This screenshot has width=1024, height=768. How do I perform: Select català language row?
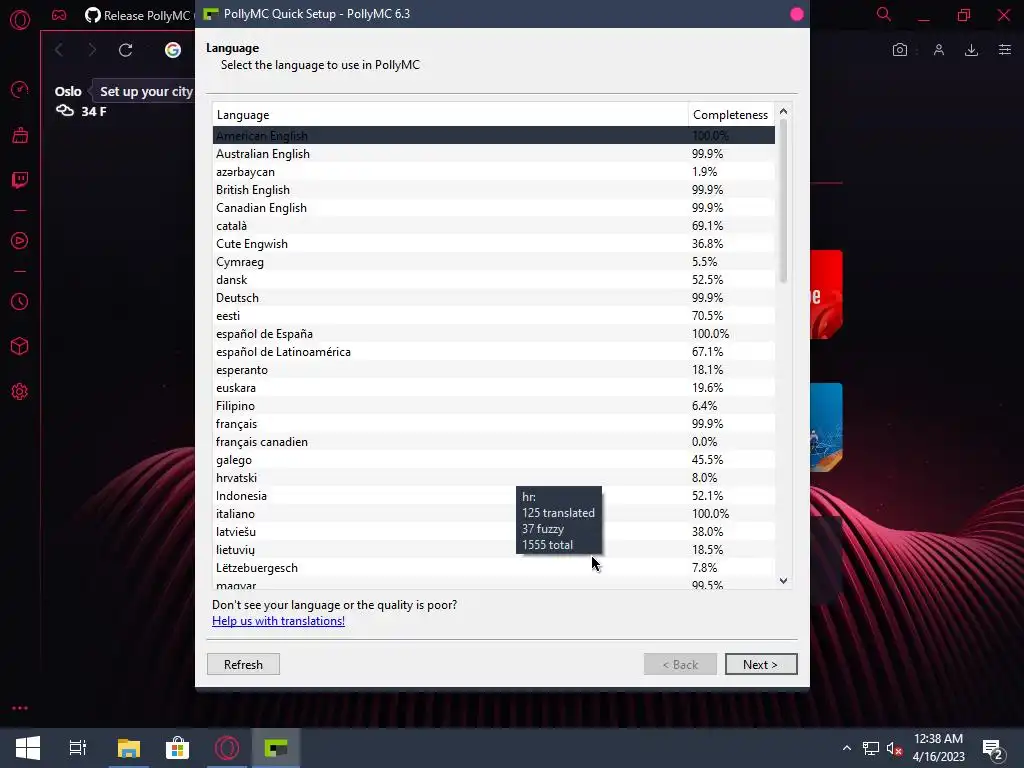[x=494, y=225]
